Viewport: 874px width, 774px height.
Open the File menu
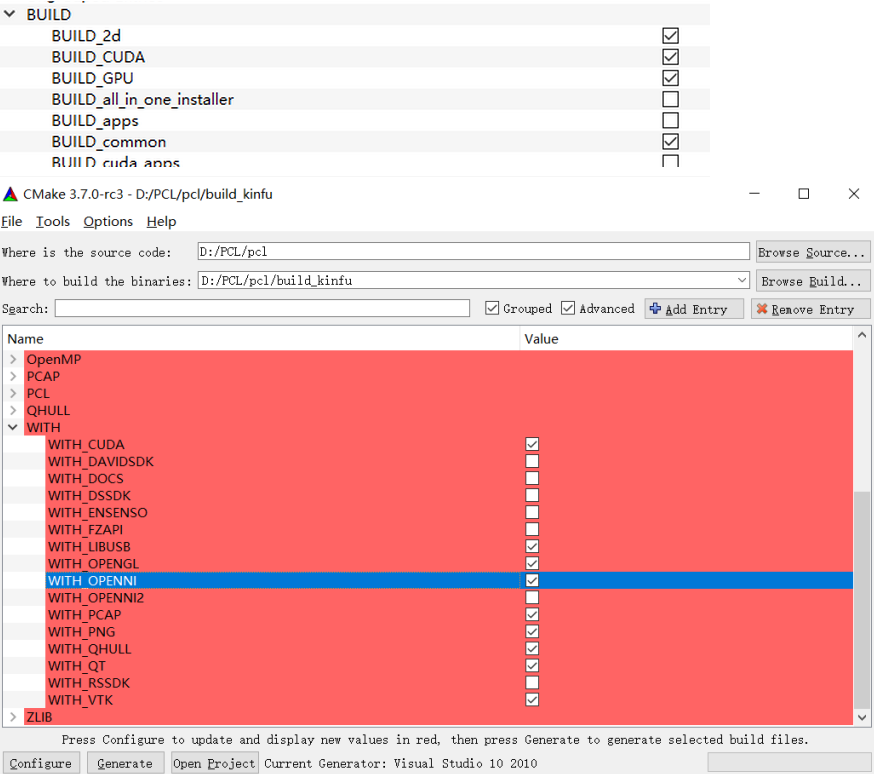(x=12, y=221)
